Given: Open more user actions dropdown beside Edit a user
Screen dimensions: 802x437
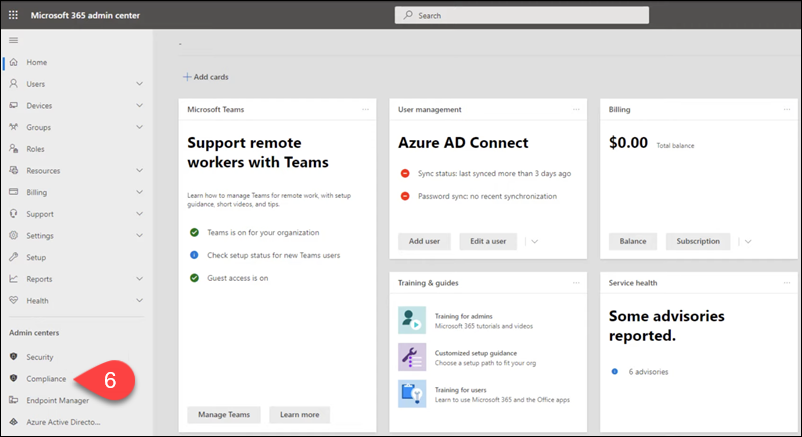Looking at the screenshot, I should click(x=534, y=241).
